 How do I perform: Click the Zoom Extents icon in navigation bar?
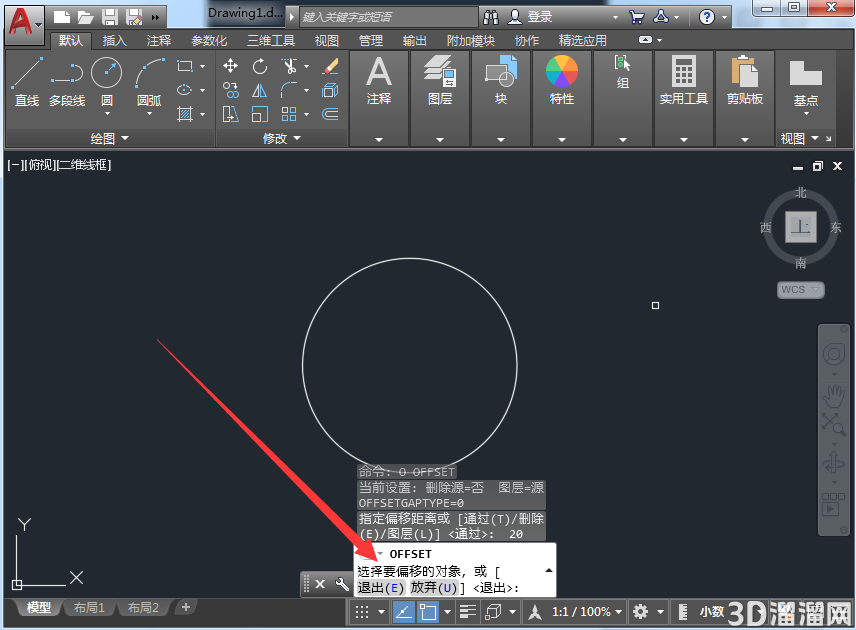834,424
